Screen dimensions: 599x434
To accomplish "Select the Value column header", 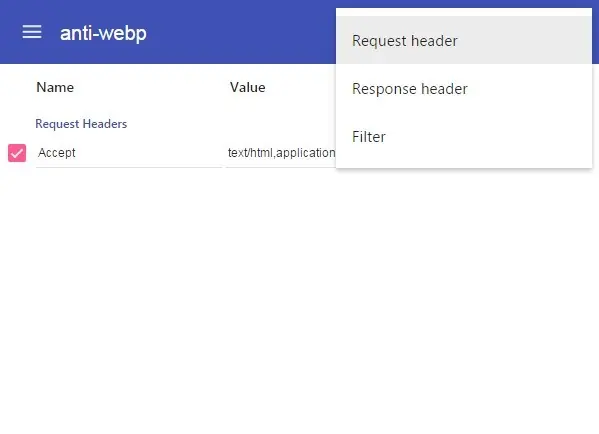I will (248, 87).
